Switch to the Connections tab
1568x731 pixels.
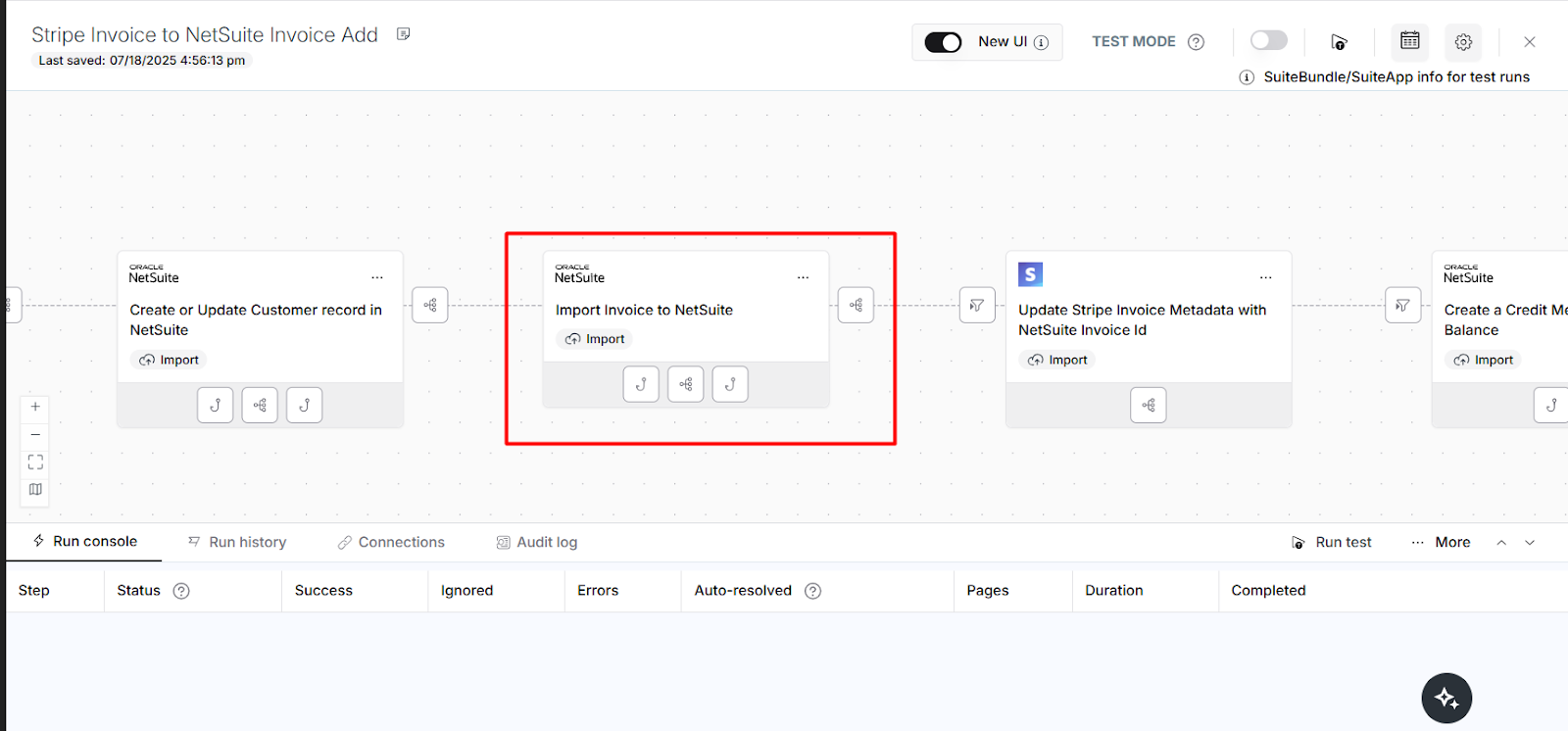click(x=391, y=542)
